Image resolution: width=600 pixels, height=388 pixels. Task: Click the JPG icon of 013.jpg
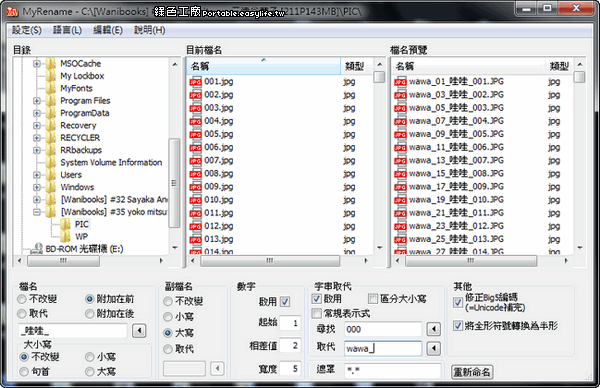196,240
